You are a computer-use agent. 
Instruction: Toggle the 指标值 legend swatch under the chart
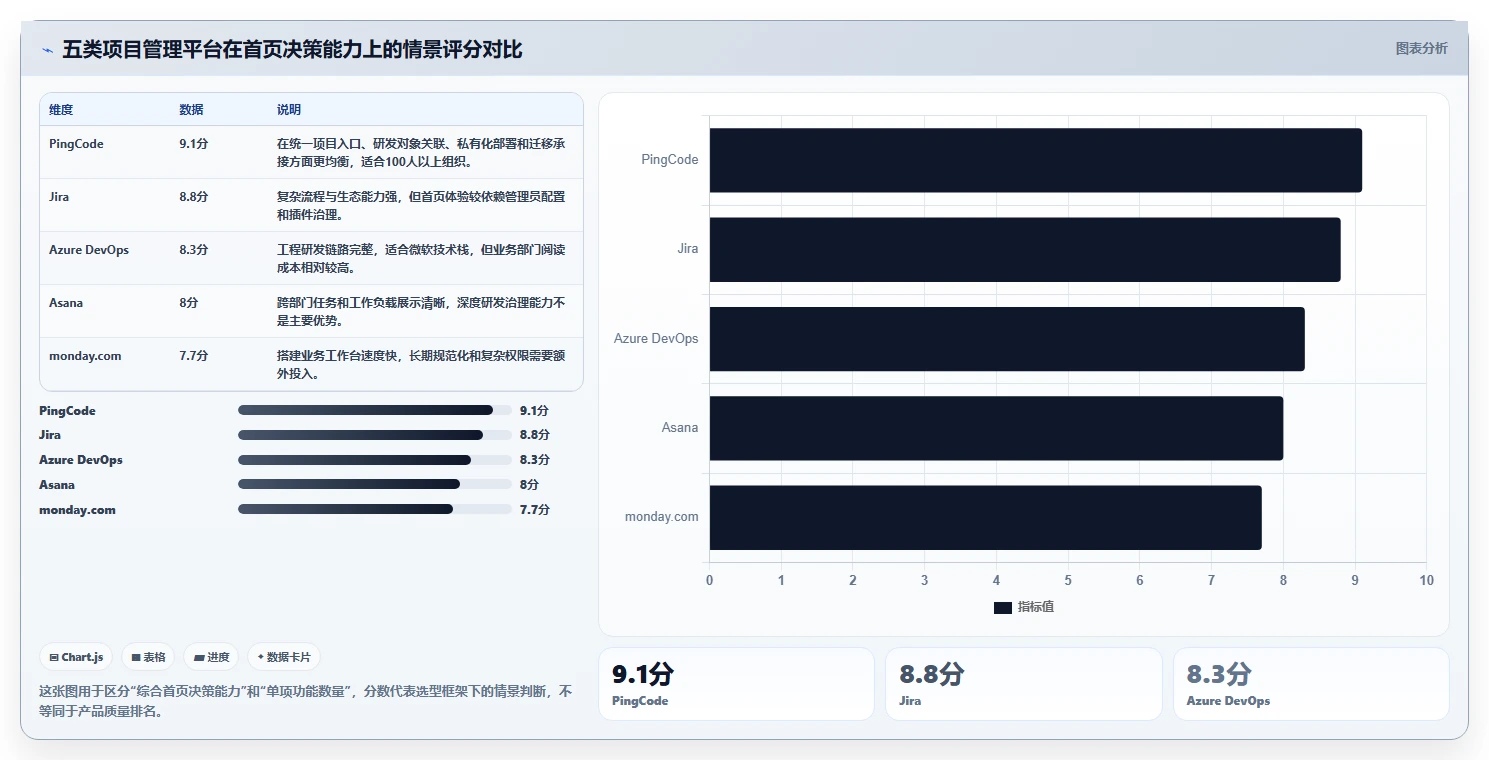pyautogui.click(x=1003, y=607)
